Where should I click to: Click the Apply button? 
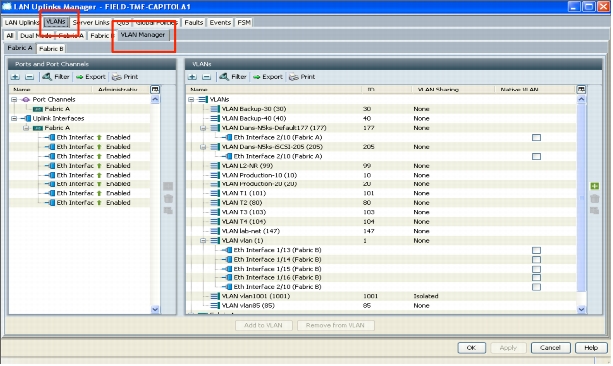click(x=508, y=348)
